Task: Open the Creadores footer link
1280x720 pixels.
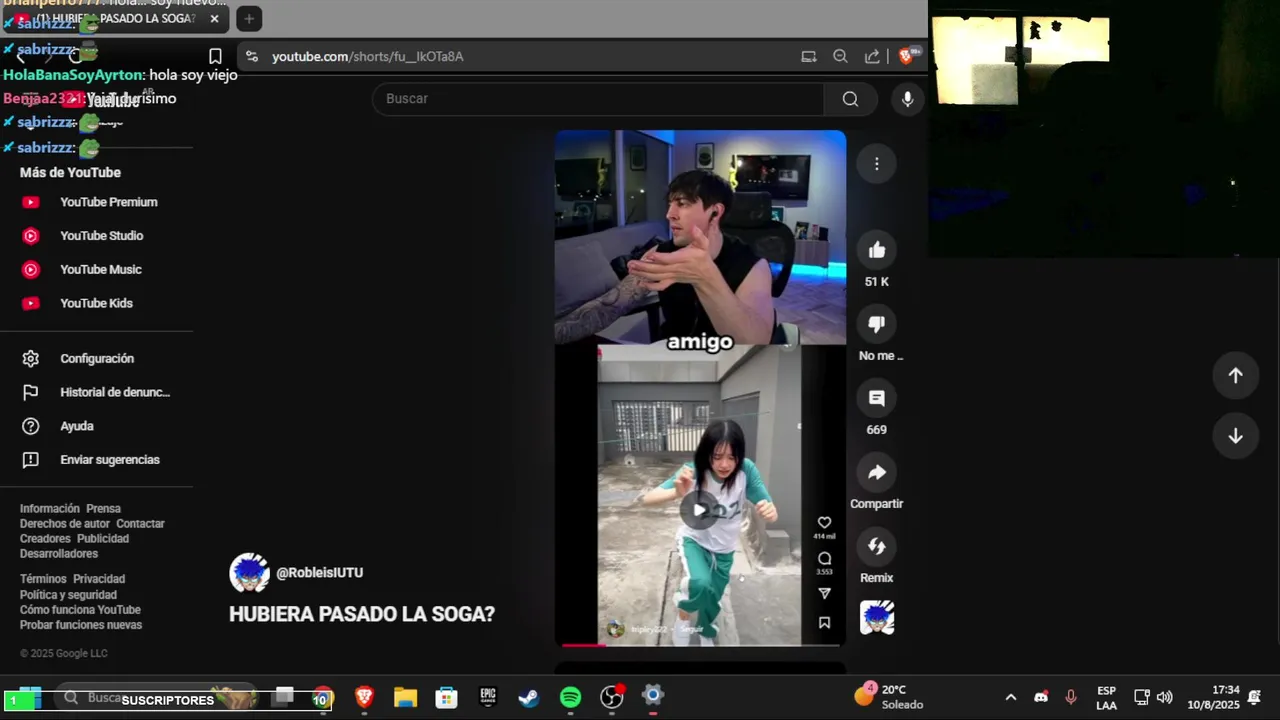Action: (45, 539)
